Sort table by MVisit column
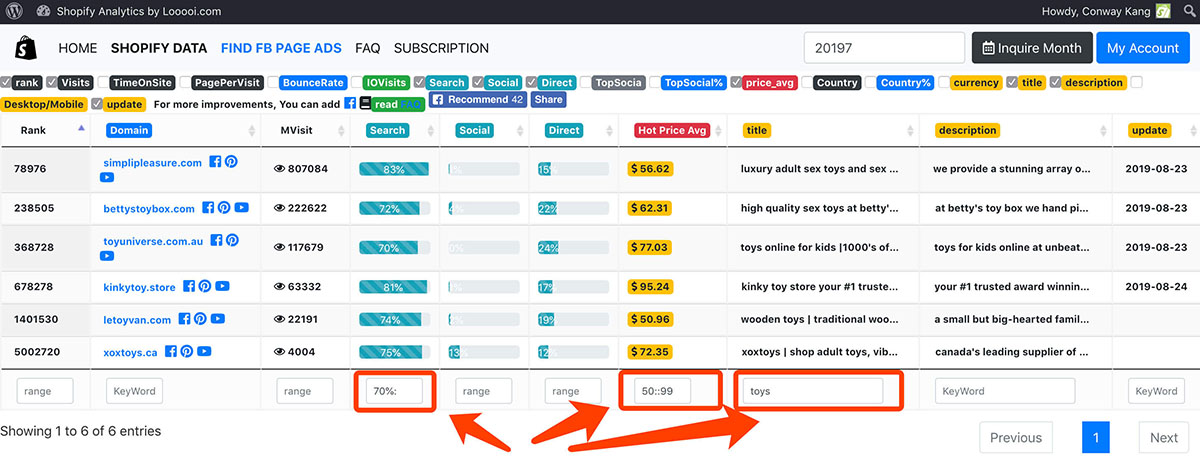This screenshot has width=1200, height=459. (306, 130)
